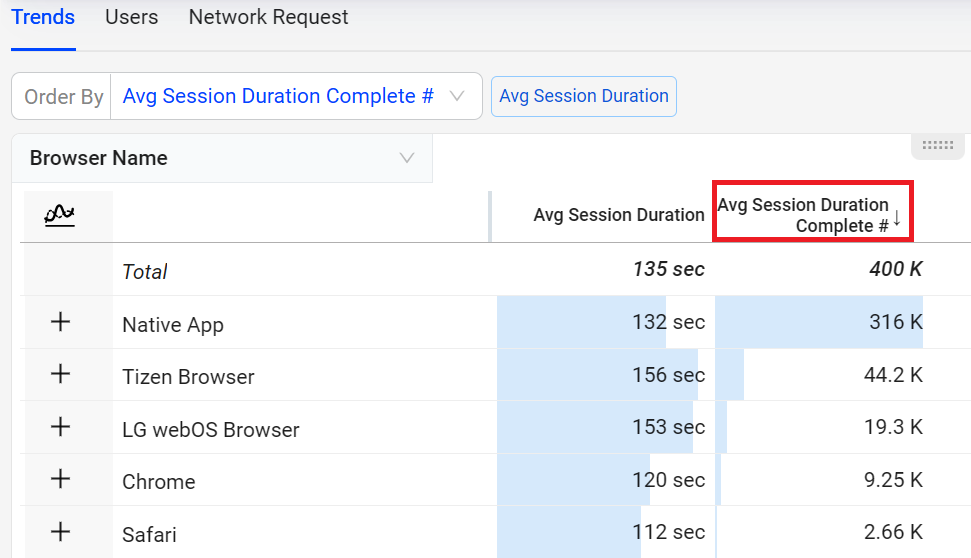This screenshot has width=971, height=558.
Task: Open the Browser Name dropdown
Action: pos(222,158)
